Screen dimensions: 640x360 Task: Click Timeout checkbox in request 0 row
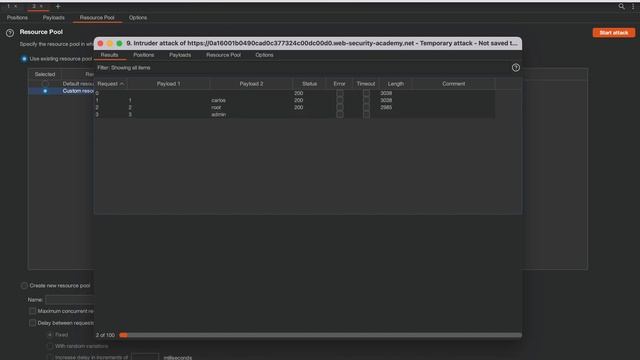[366, 93]
